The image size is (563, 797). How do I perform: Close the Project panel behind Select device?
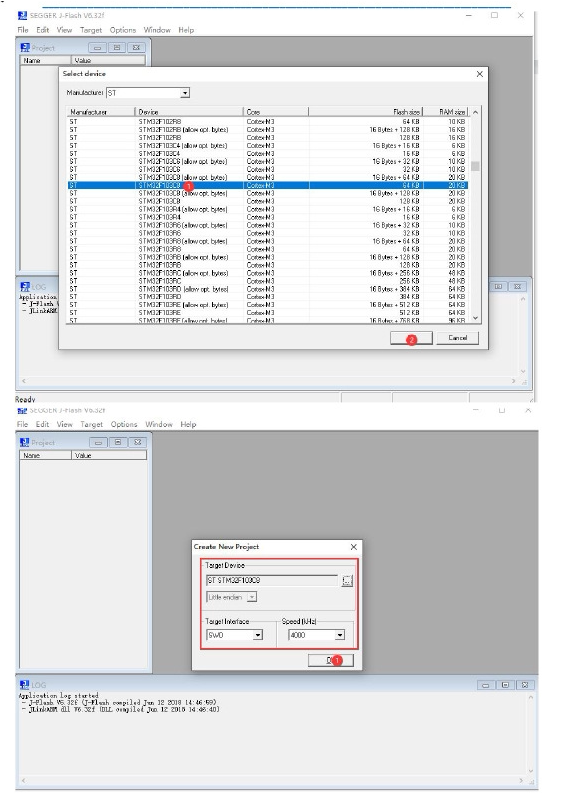[x=136, y=47]
